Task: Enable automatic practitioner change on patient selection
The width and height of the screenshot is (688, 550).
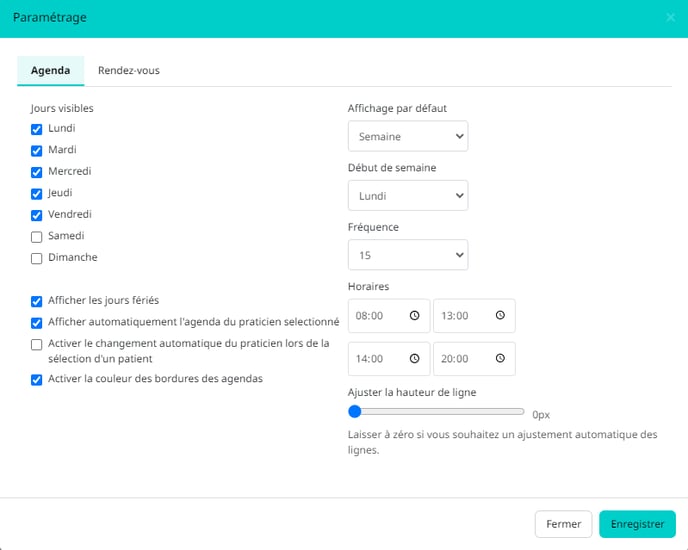Action: click(36, 344)
